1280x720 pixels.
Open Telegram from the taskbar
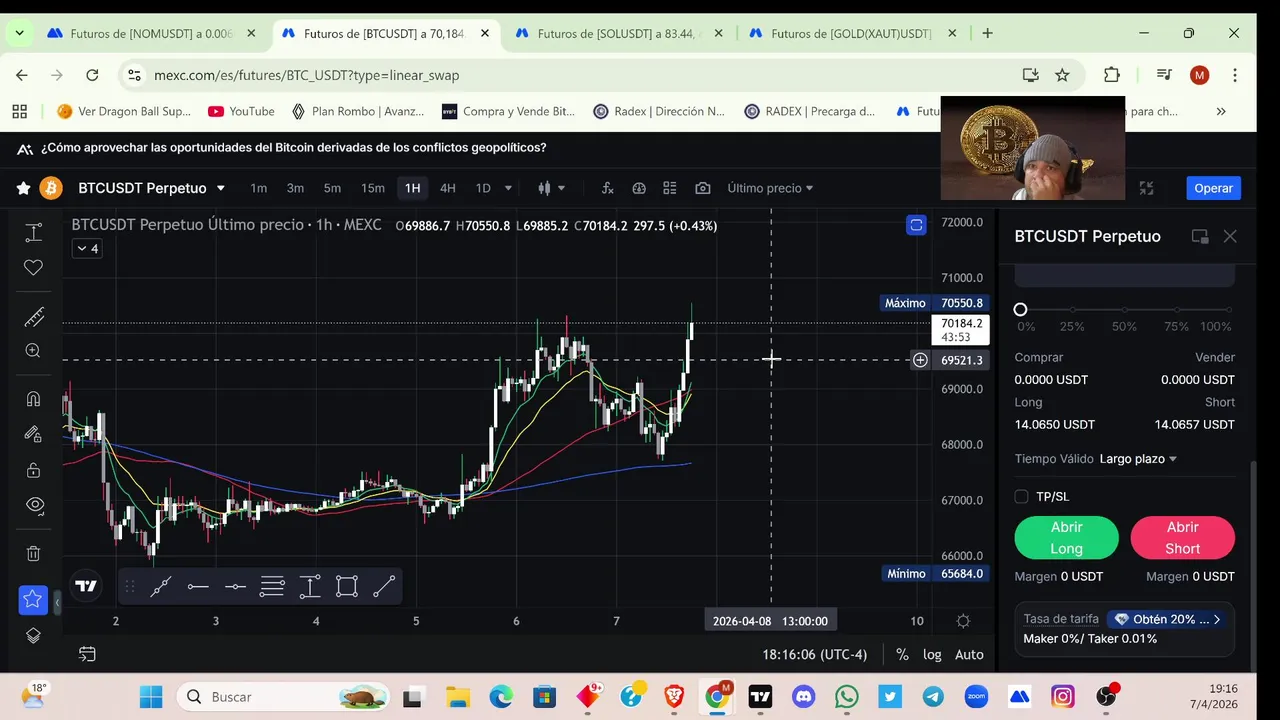pyautogui.click(x=933, y=697)
